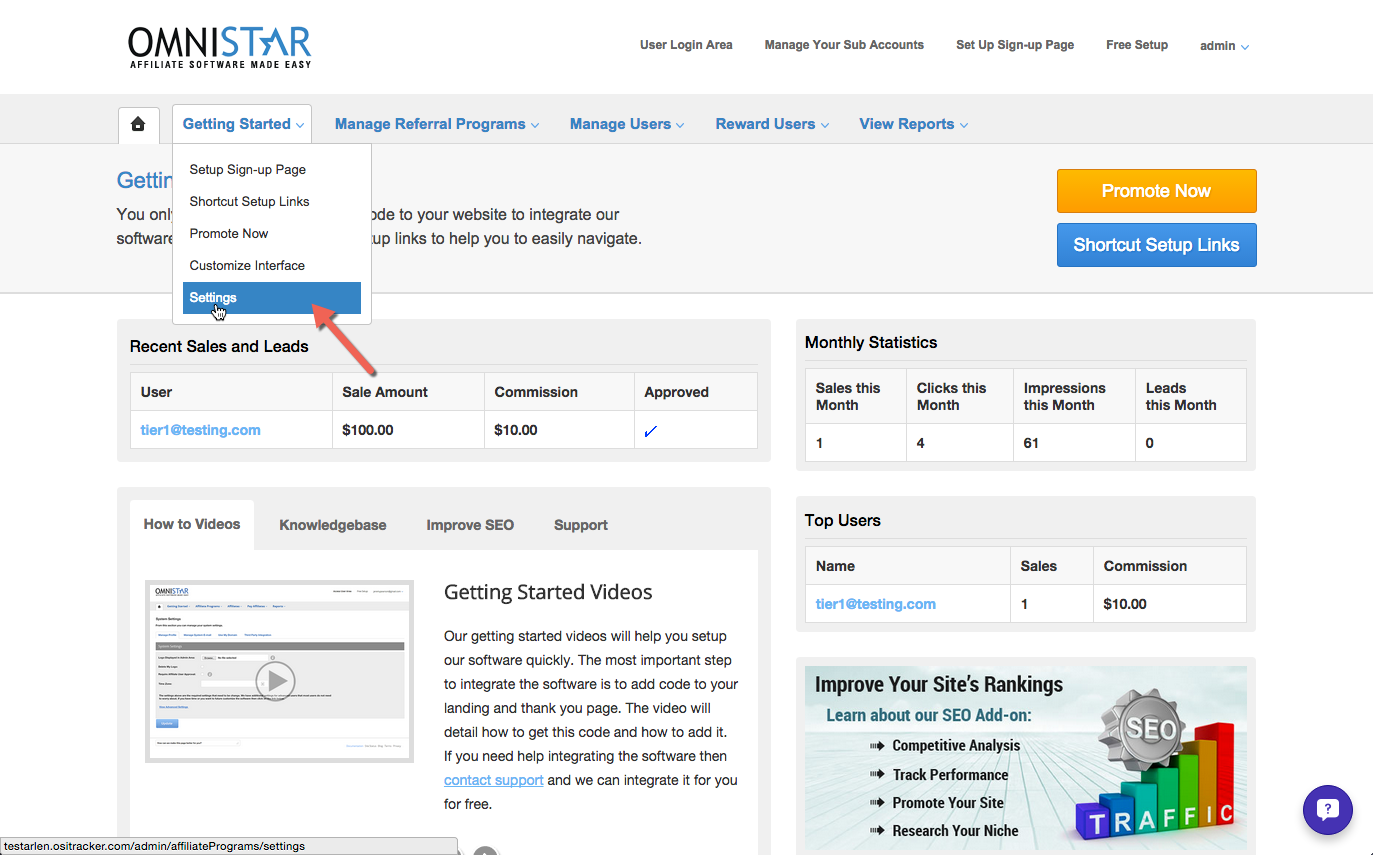
Task: Select Shortcut Setup Links menu entry
Action: tap(272, 201)
